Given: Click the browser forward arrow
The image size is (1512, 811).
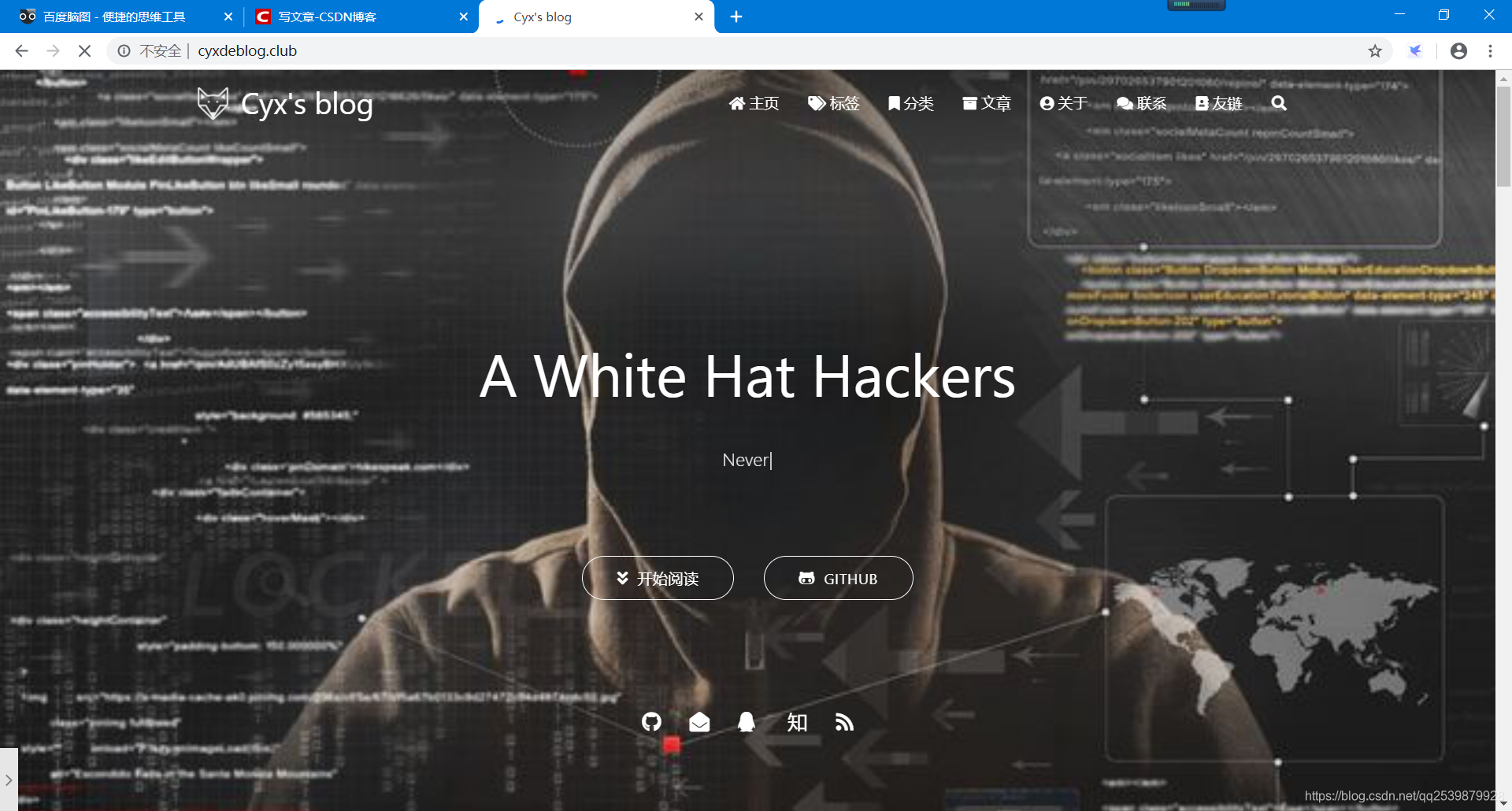Looking at the screenshot, I should coord(53,50).
